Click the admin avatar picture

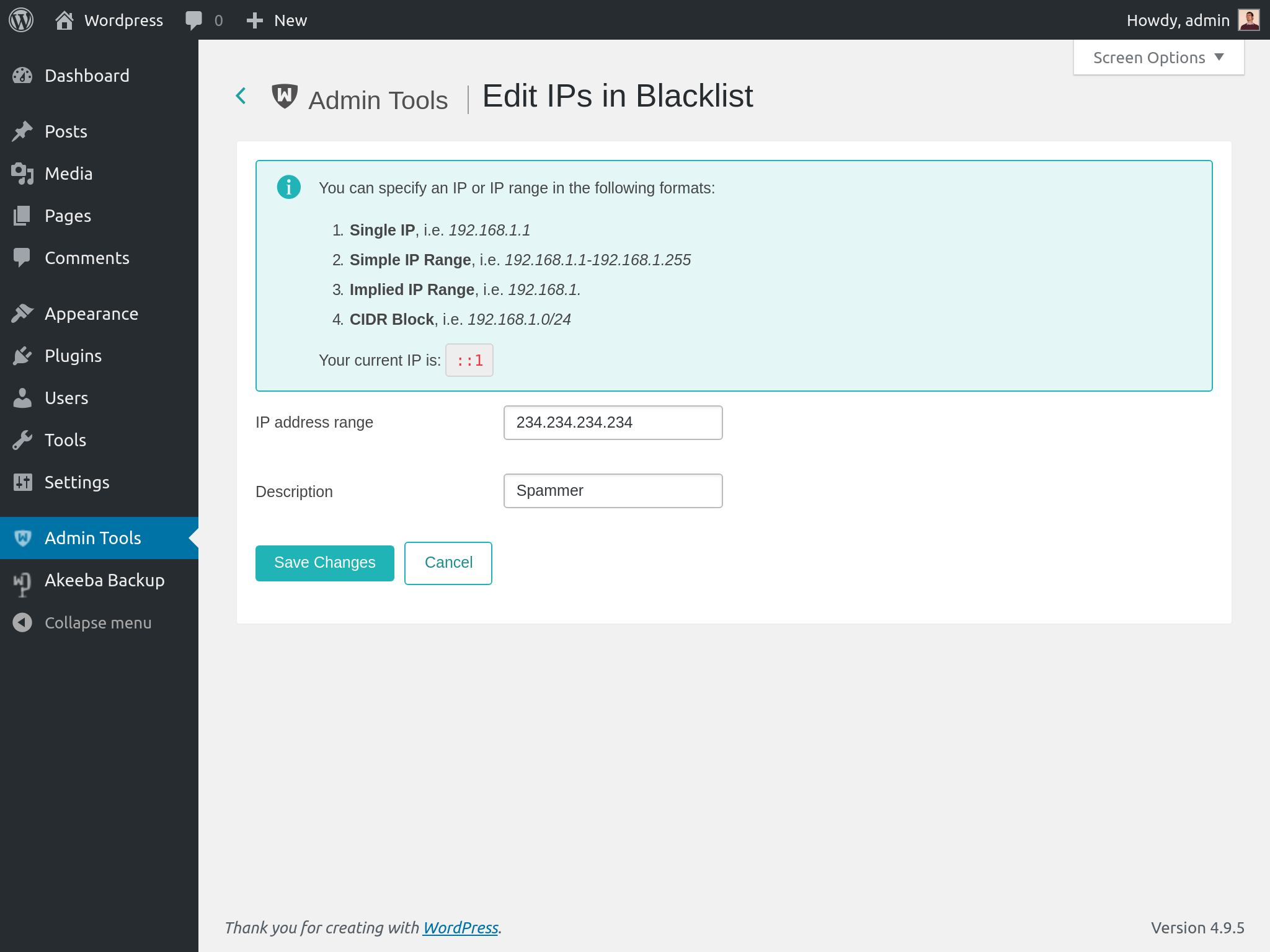pyautogui.click(x=1248, y=20)
